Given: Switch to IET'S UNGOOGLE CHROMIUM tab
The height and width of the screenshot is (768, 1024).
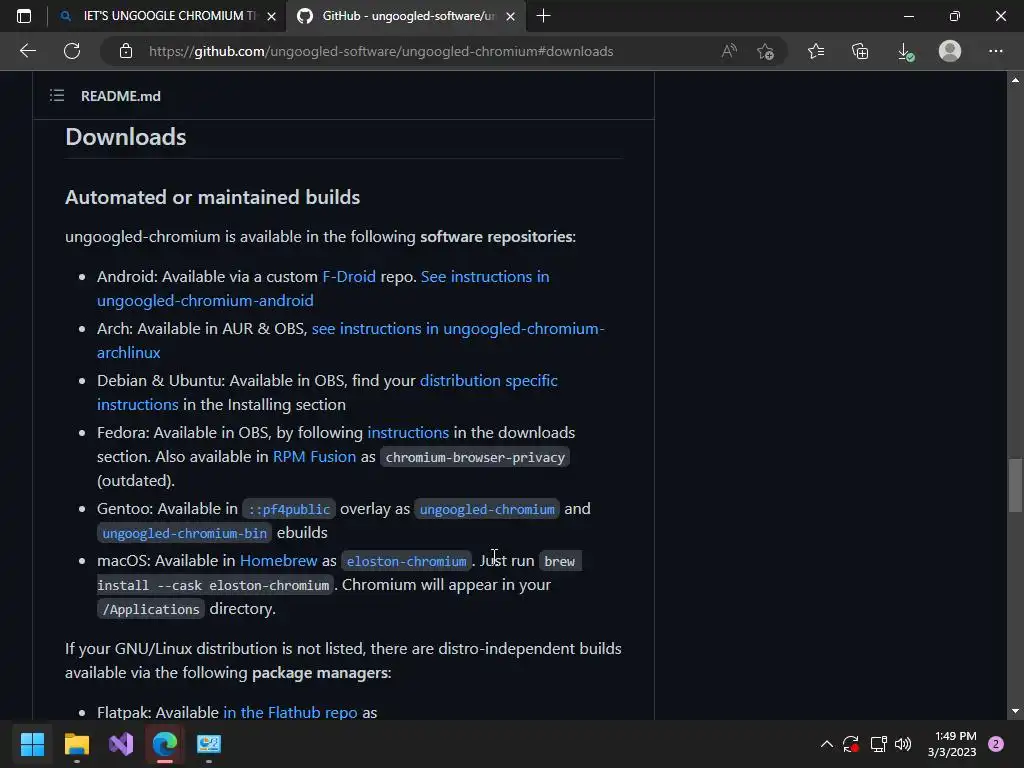Looking at the screenshot, I should (168, 16).
